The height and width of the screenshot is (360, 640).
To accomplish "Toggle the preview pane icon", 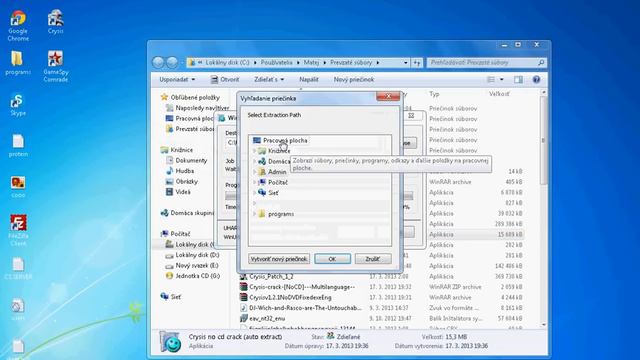I will (x=518, y=80).
